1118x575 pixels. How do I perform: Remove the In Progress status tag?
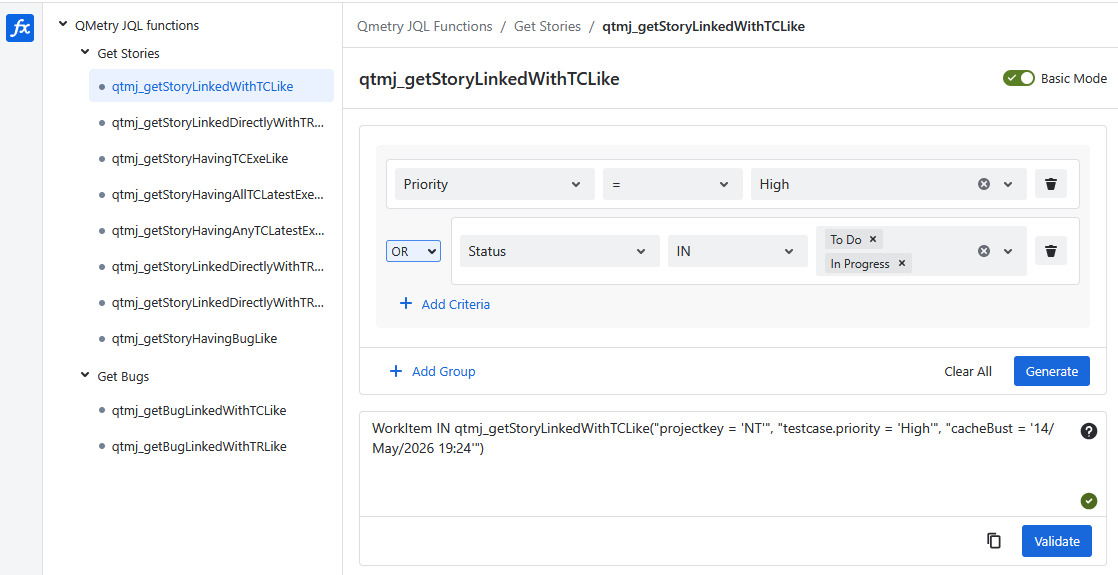pyautogui.click(x=901, y=264)
